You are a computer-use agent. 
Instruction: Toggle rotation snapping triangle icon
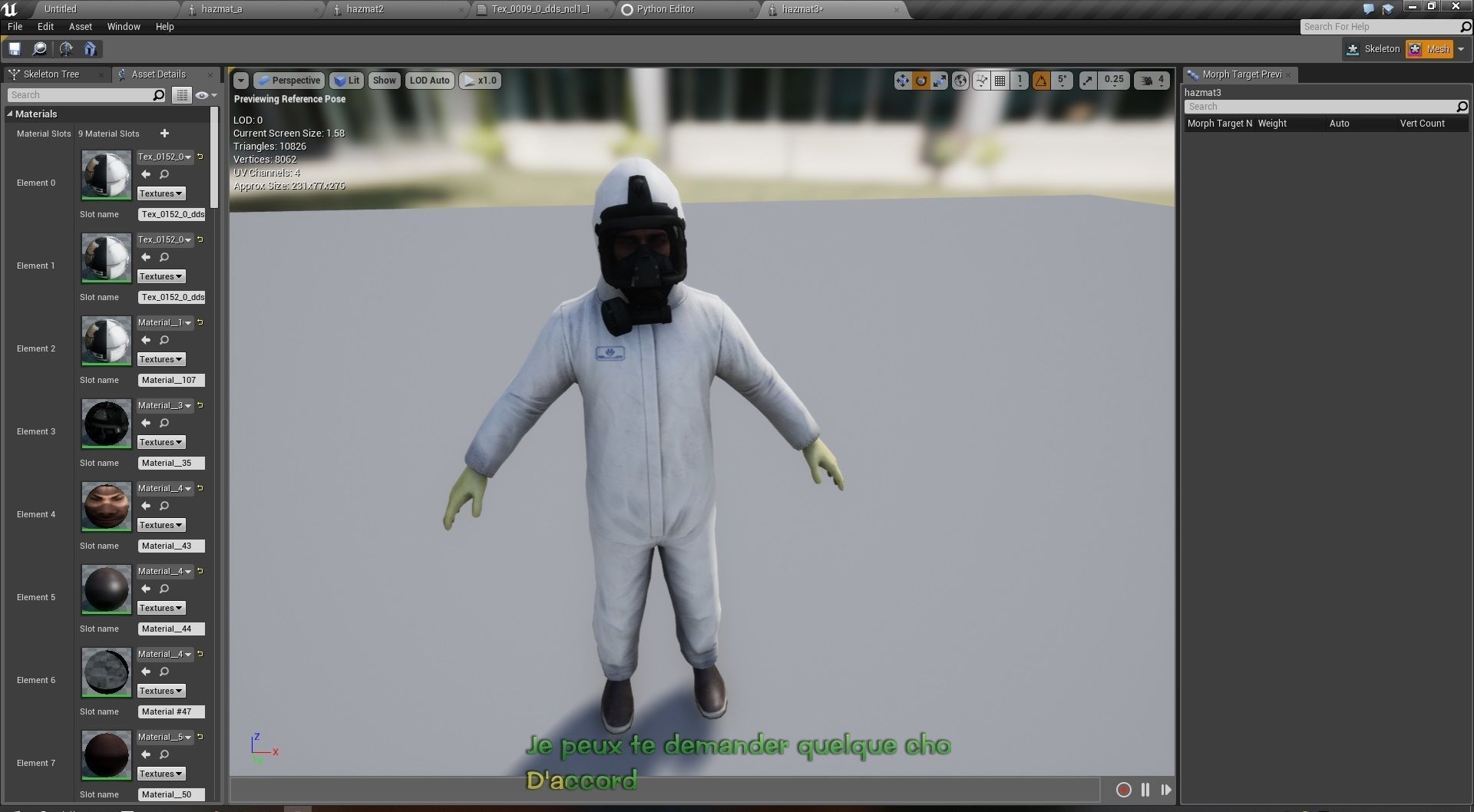(1041, 80)
